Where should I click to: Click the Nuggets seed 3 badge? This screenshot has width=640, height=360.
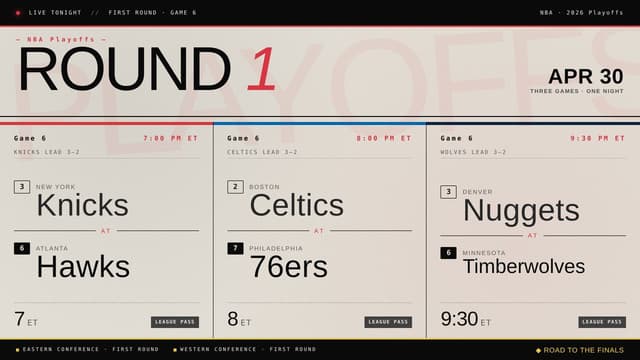pos(449,192)
